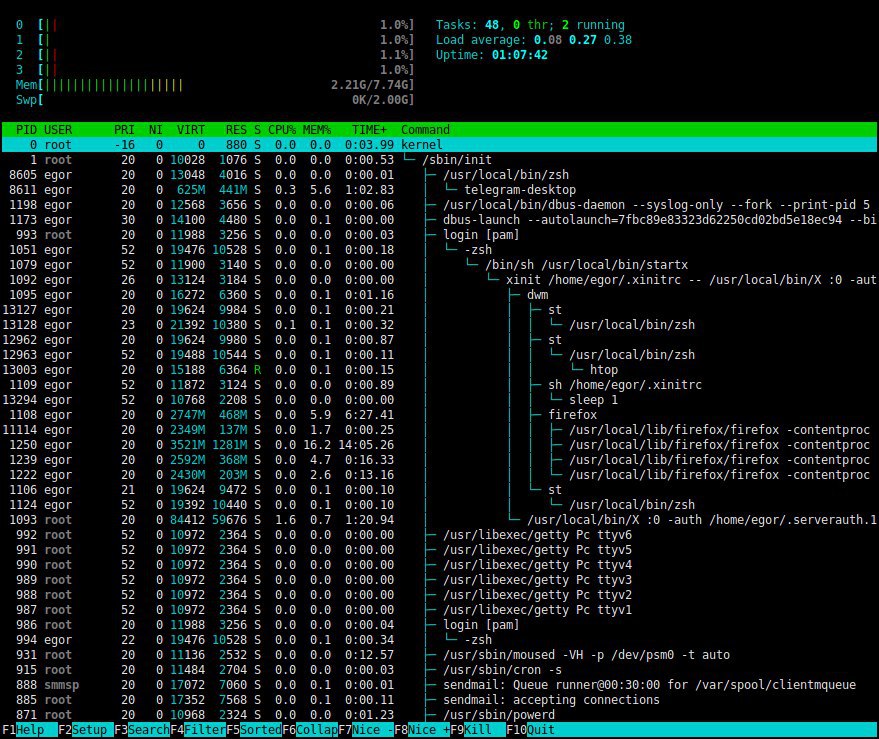Sort by the RES column header
This screenshot has width=879, height=739.
pos(236,130)
